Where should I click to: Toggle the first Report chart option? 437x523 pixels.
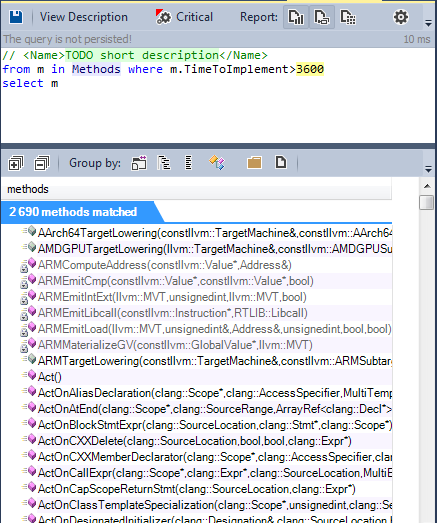click(296, 17)
